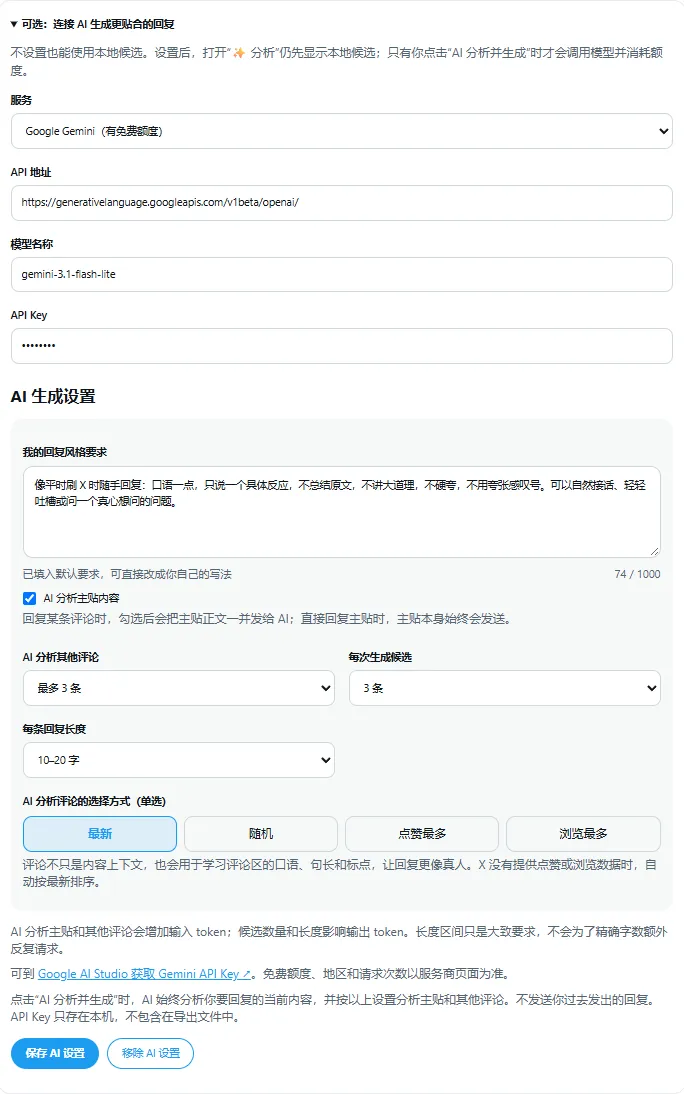The image size is (684, 1094).
Task: Open the 服务 Google Gemini dropdown
Action: 342,131
